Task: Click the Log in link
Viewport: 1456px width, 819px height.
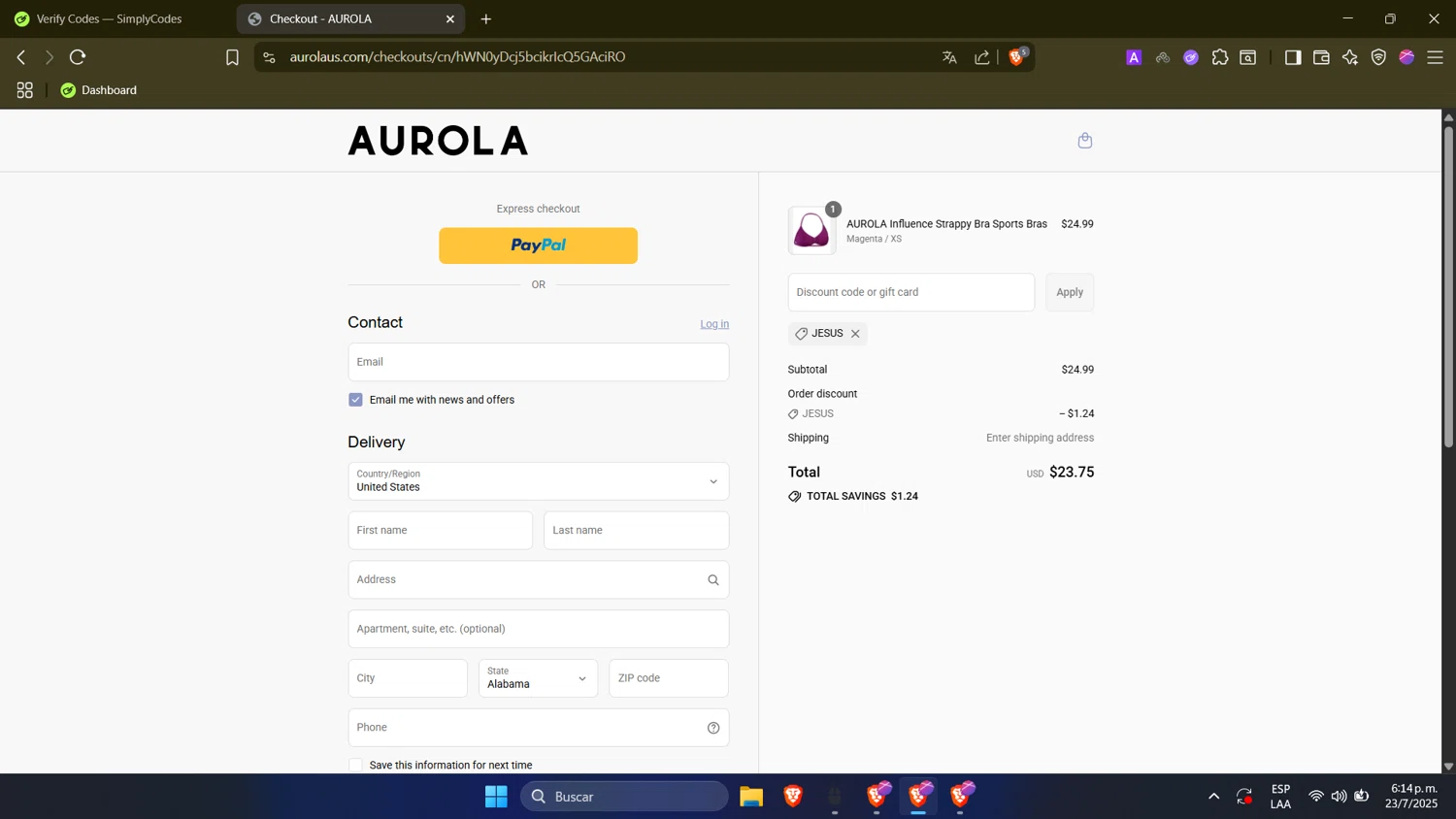Action: pyautogui.click(x=714, y=324)
